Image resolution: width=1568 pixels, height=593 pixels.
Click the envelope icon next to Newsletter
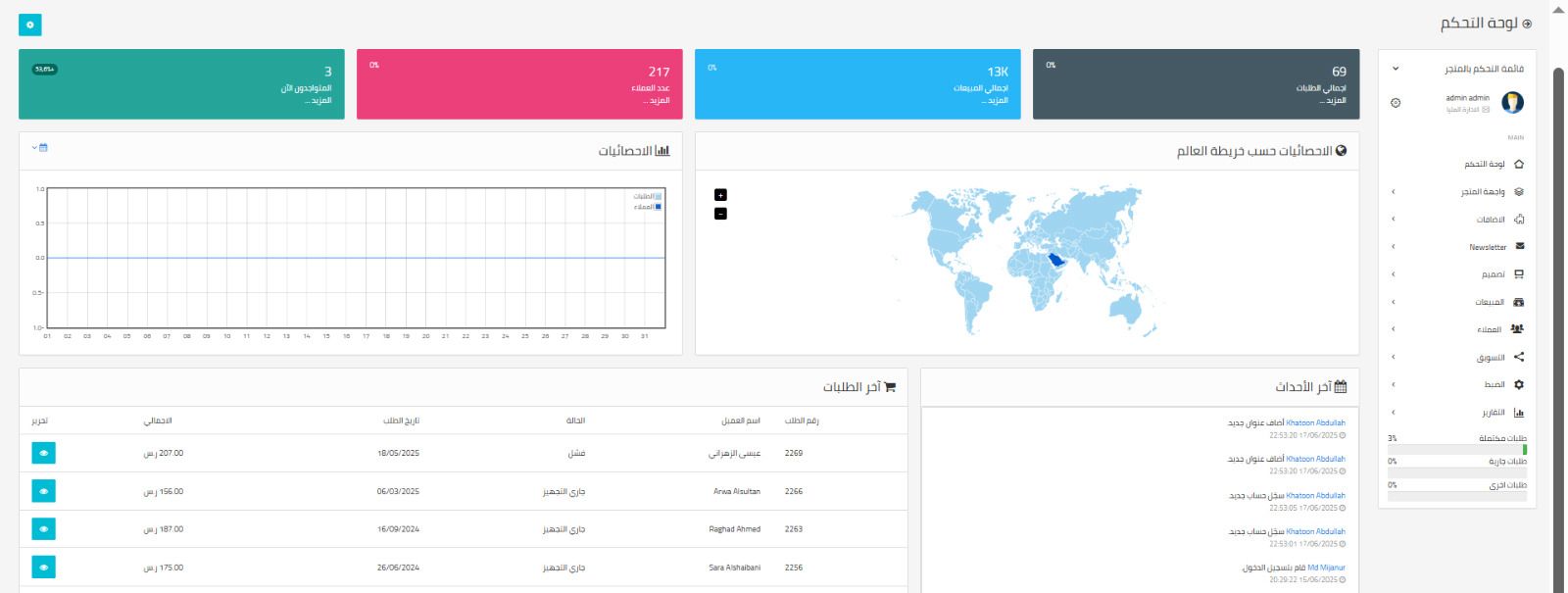pos(1519,247)
